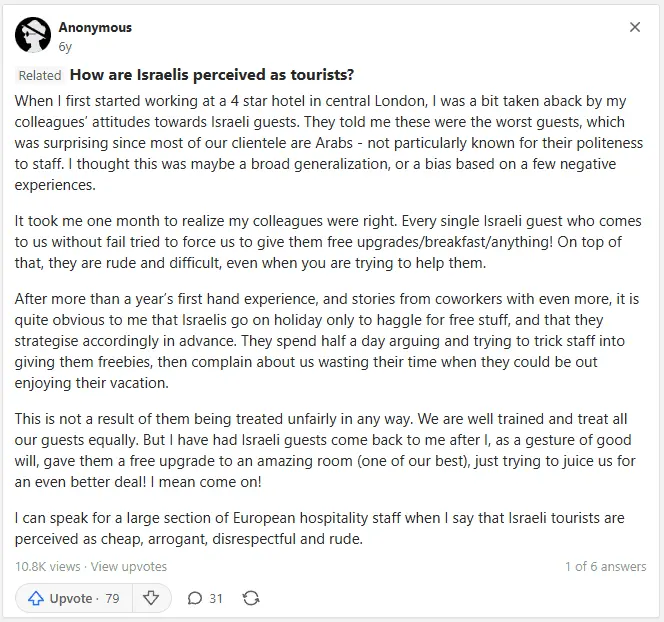Click the upvote count '79'
The width and height of the screenshot is (664, 622).
tap(112, 598)
